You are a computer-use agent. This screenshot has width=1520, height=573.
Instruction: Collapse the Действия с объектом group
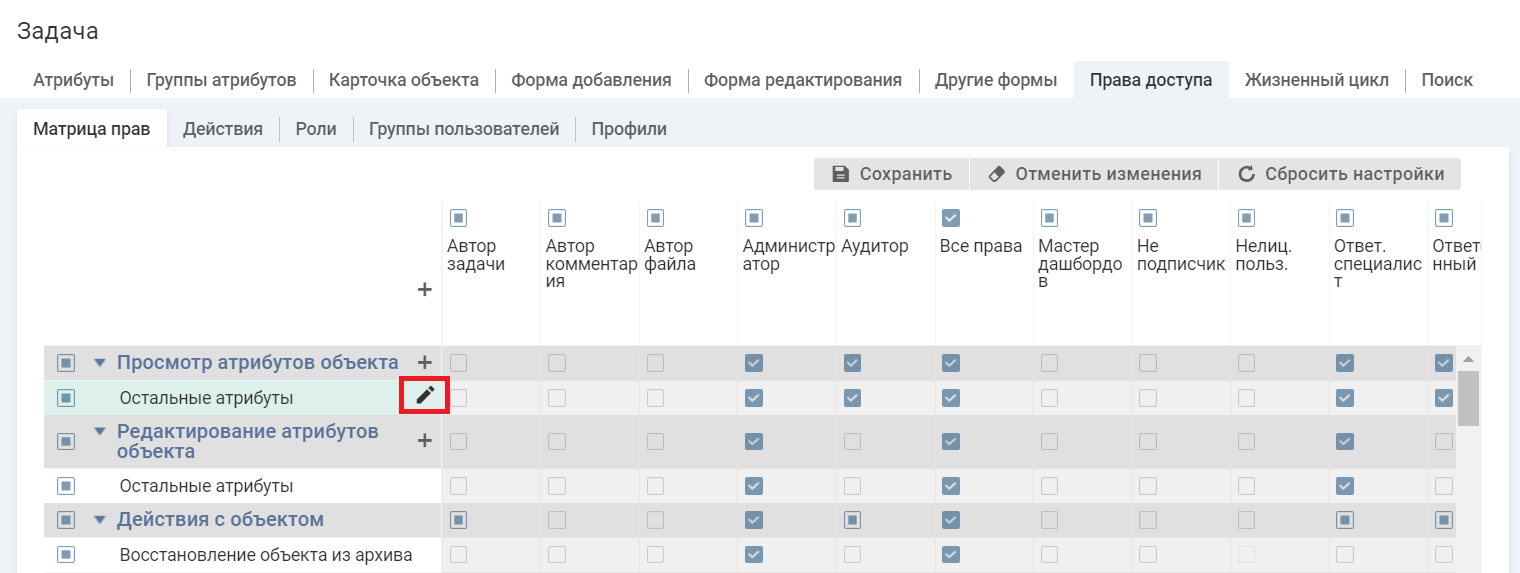pyautogui.click(x=99, y=520)
